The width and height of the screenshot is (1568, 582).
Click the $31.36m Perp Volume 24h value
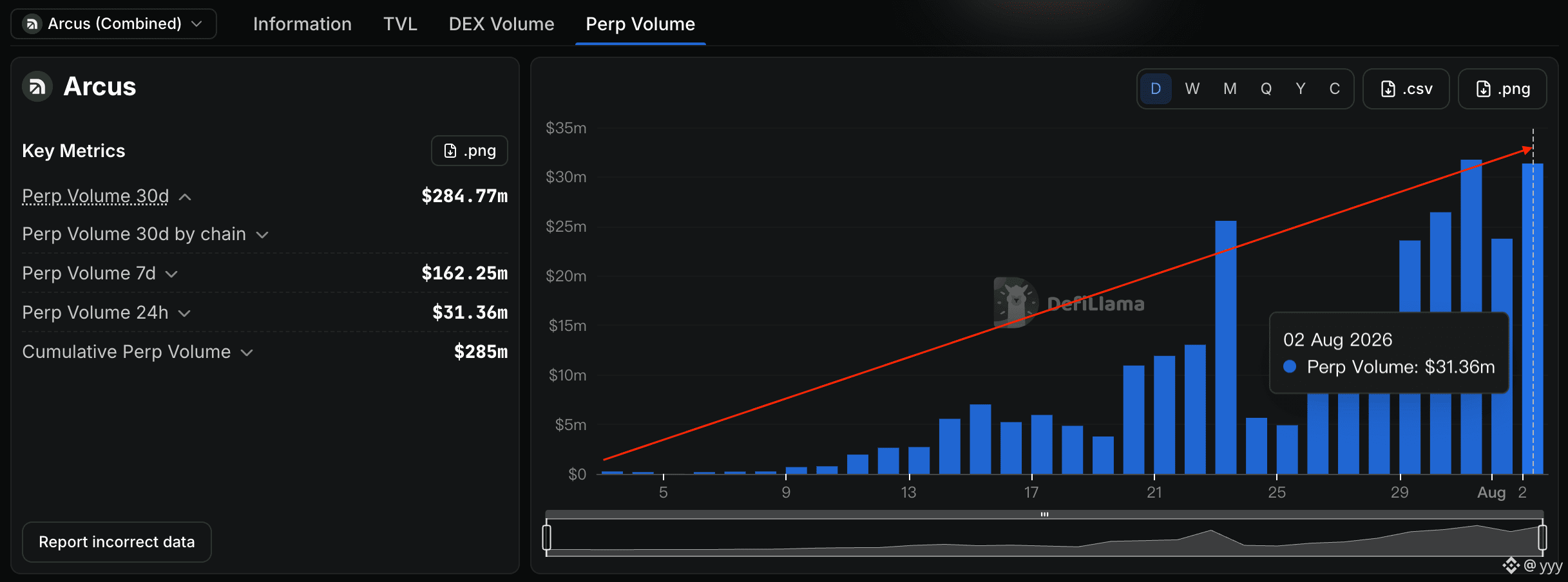click(470, 312)
